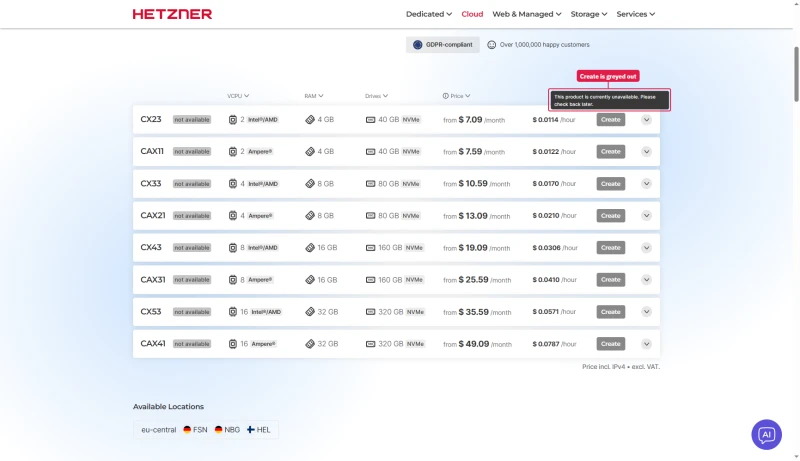
Task: Click the 'Price incl. IPv4' note
Action: [621, 367]
